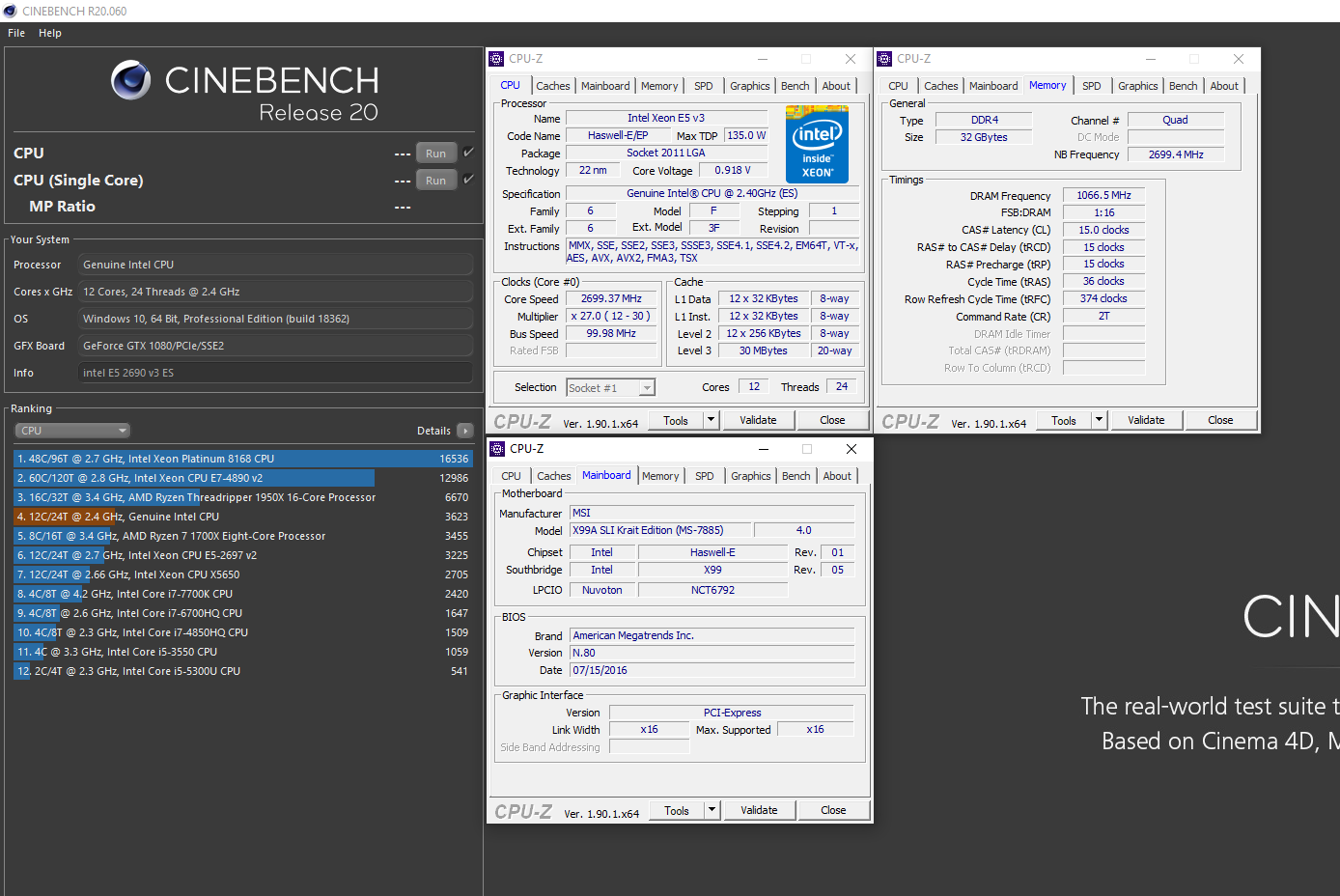This screenshot has width=1340, height=896.
Task: Click Close in the Memory tab window
Action: click(x=1220, y=420)
